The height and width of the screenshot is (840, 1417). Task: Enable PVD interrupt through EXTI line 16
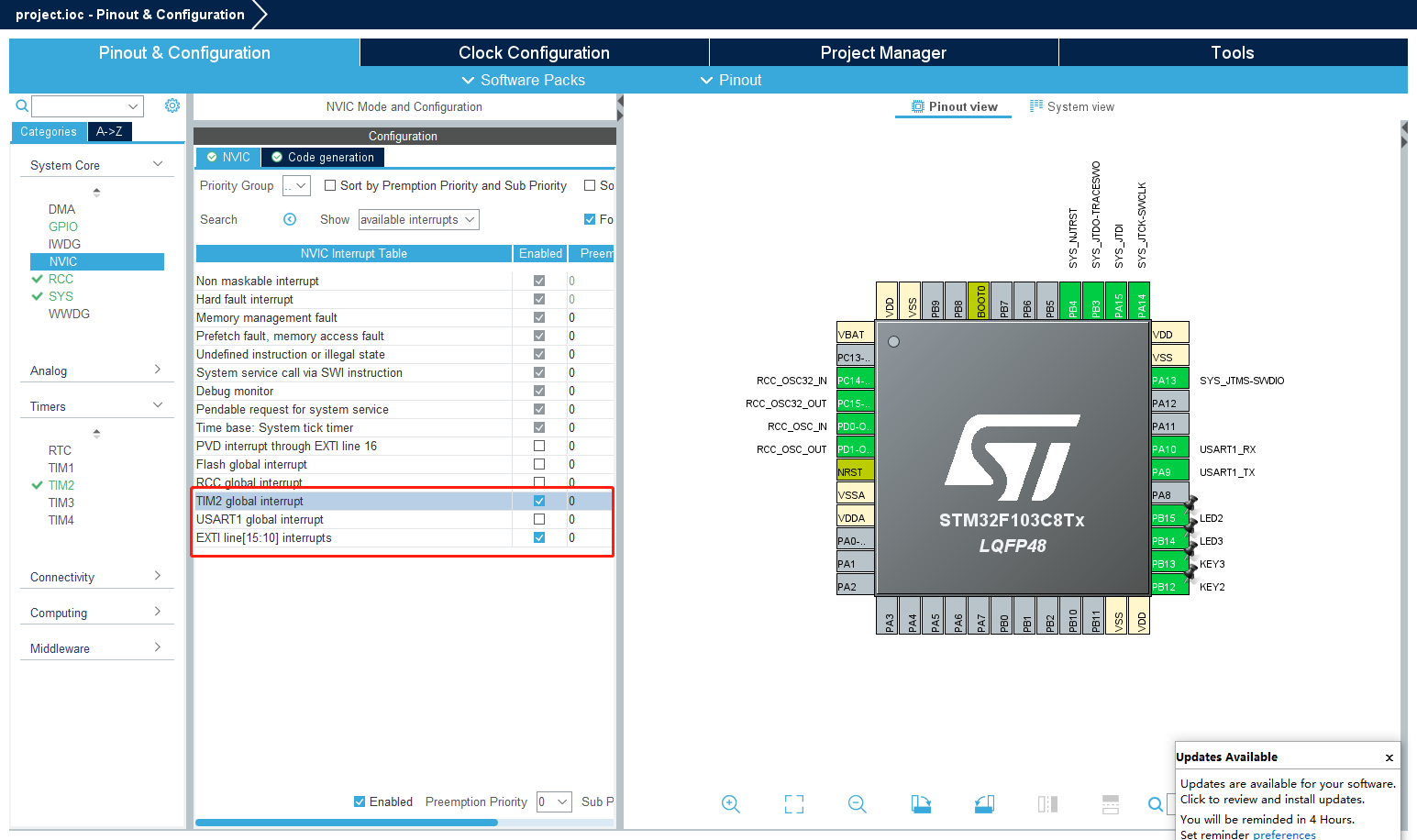click(539, 446)
